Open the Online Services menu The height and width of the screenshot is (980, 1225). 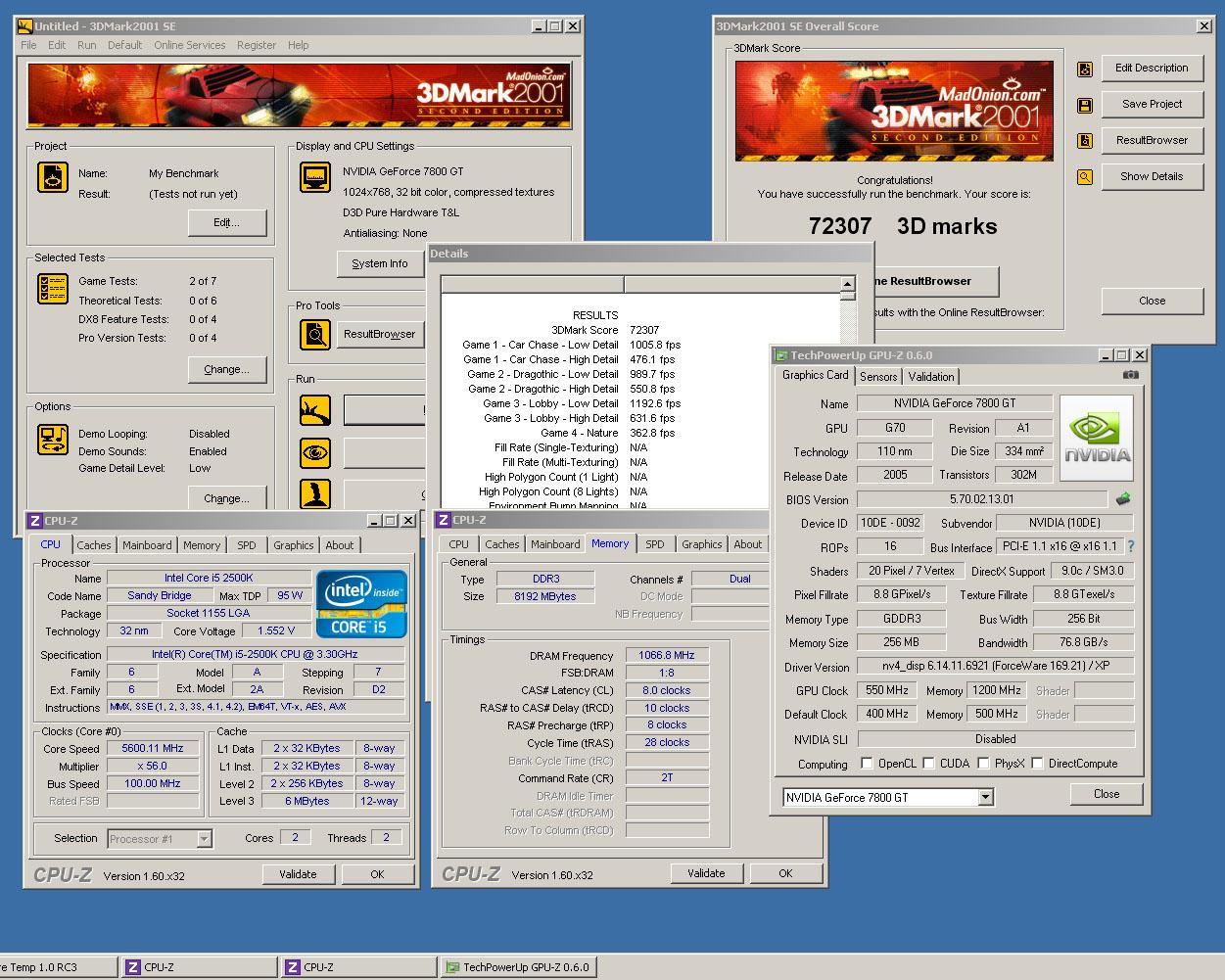[x=189, y=45]
